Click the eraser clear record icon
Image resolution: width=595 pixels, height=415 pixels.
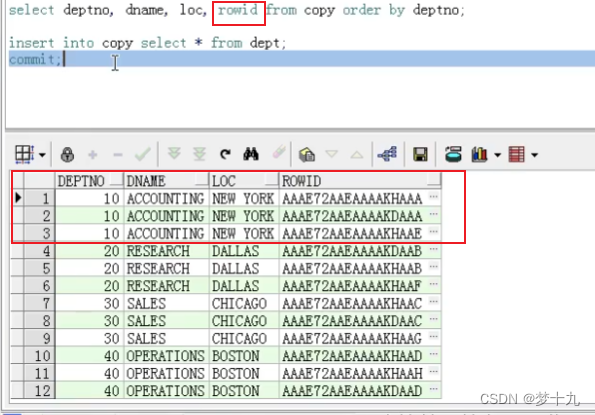pyautogui.click(x=279, y=152)
